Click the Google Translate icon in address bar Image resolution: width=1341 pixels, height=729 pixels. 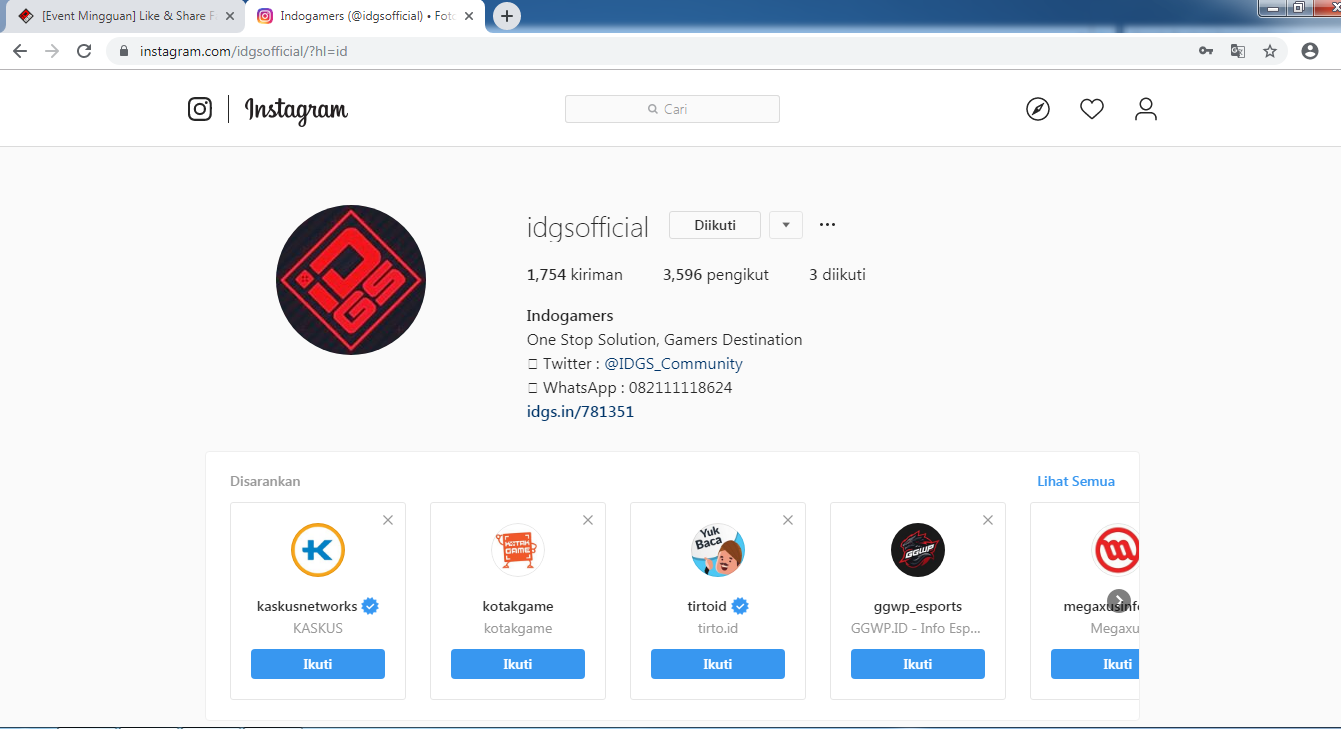click(x=1238, y=51)
